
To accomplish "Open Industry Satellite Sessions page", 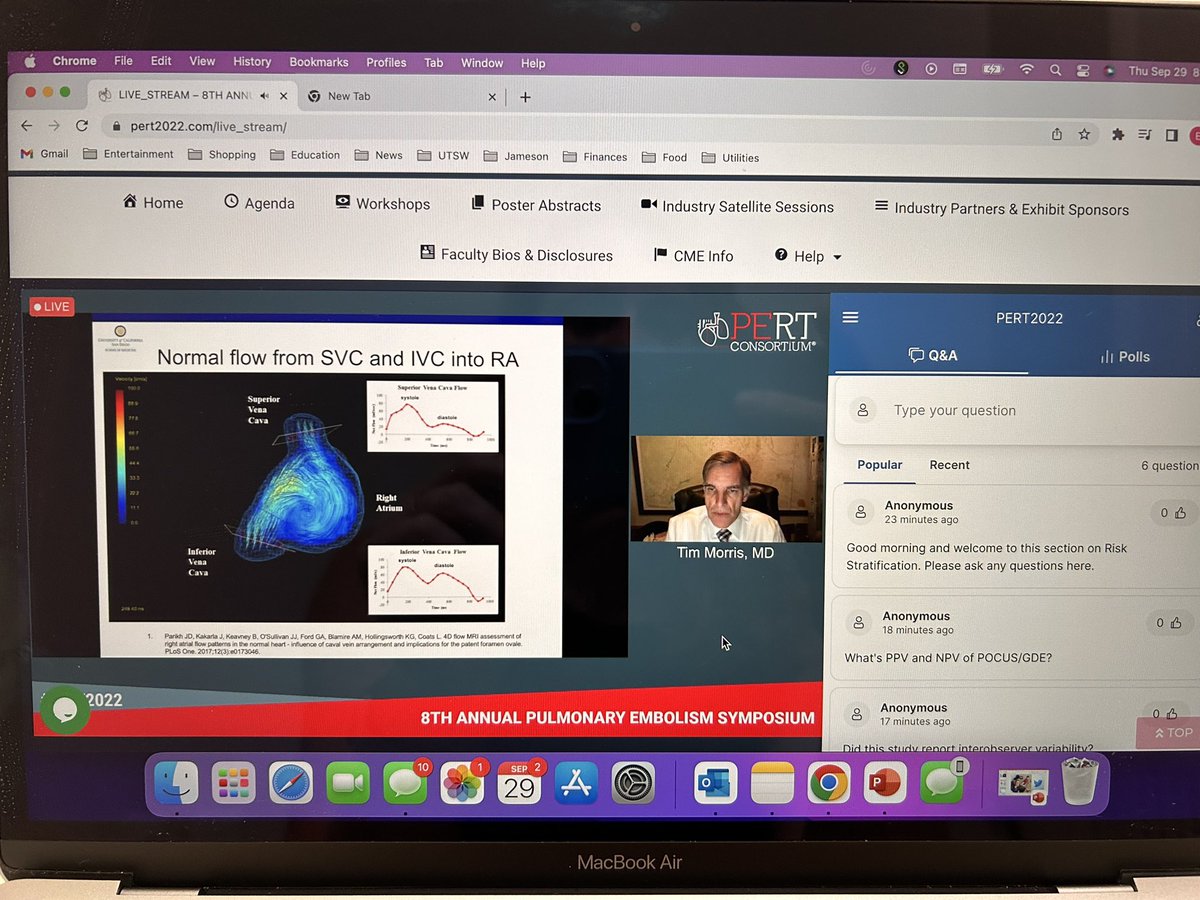I will pos(737,206).
